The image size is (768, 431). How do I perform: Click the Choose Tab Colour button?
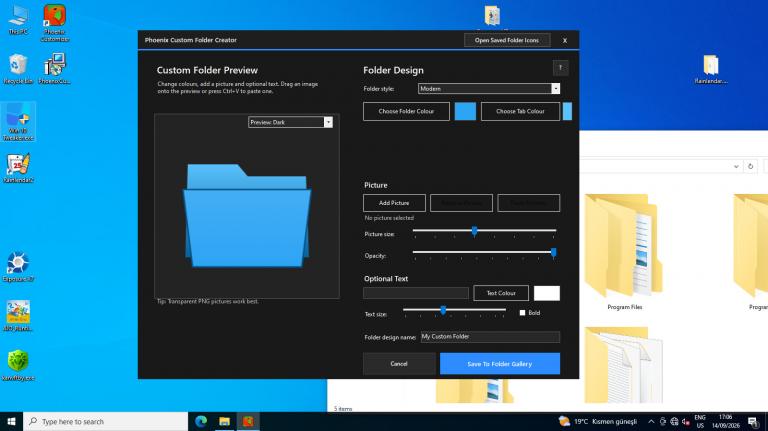coord(520,111)
